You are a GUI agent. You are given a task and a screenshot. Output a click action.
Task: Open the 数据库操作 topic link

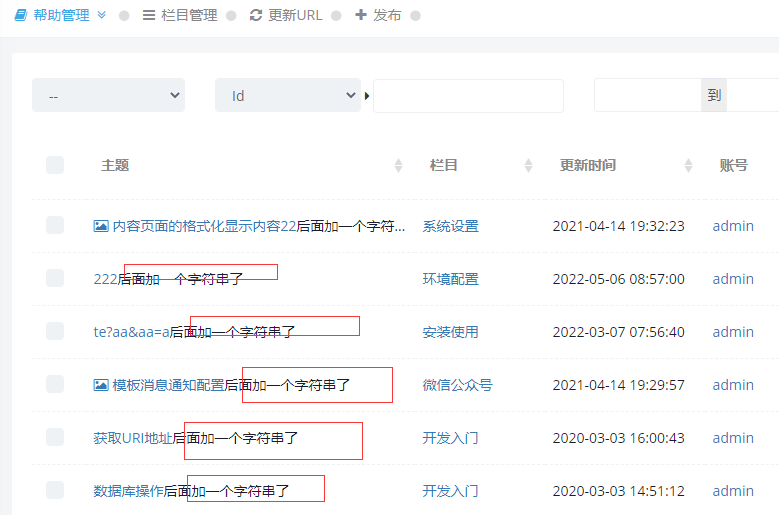point(129,491)
